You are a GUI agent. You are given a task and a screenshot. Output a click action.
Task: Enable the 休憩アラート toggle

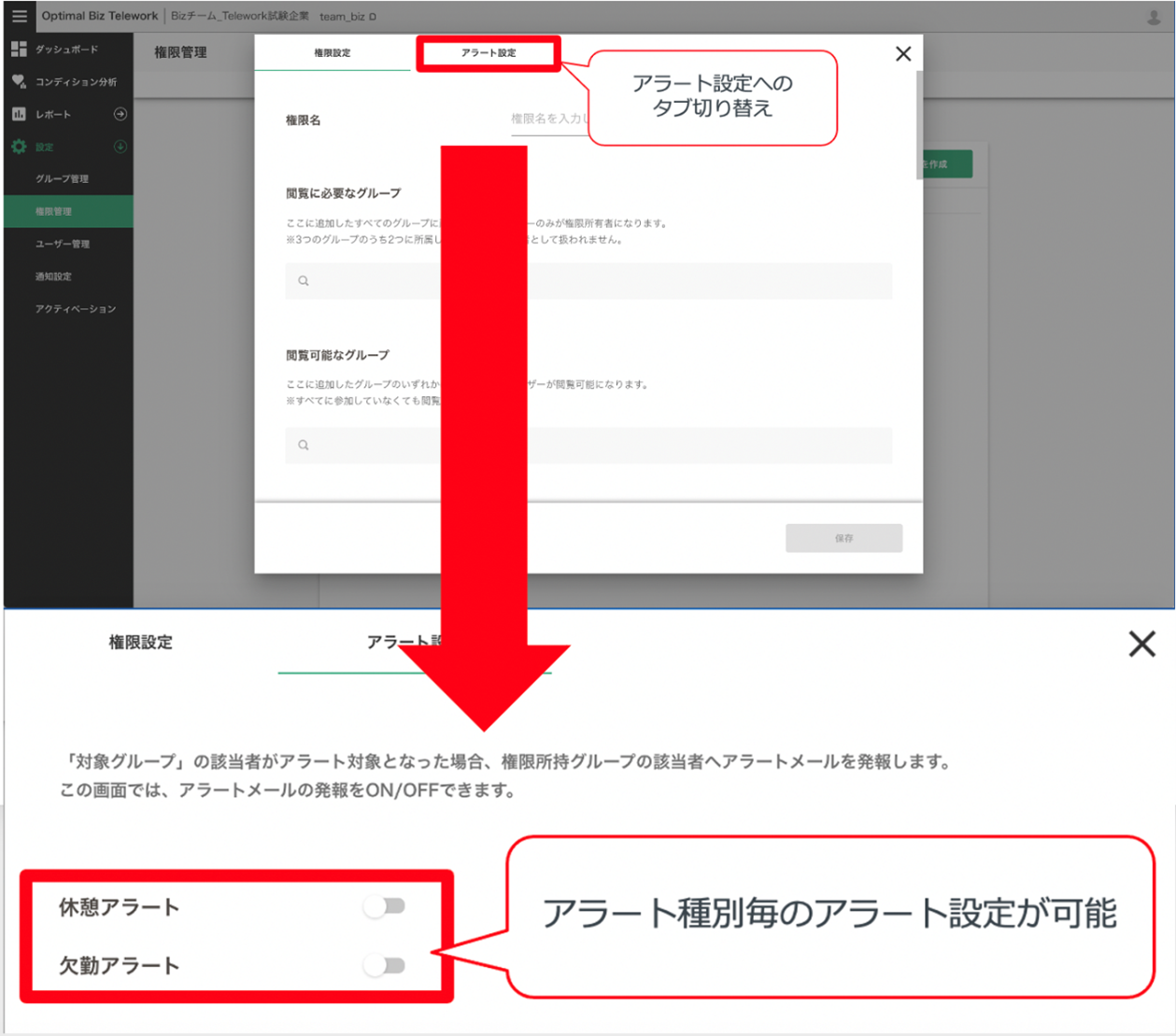tap(385, 906)
